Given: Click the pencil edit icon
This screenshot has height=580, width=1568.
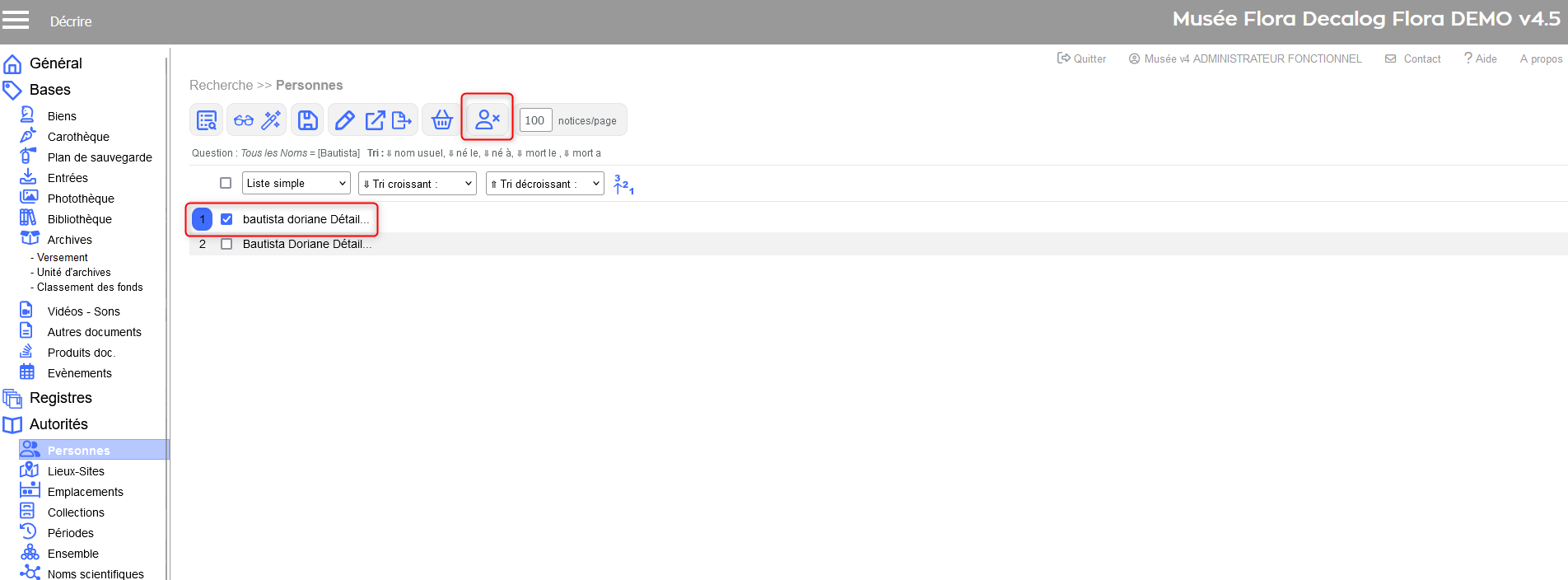Looking at the screenshot, I should pyautogui.click(x=345, y=120).
